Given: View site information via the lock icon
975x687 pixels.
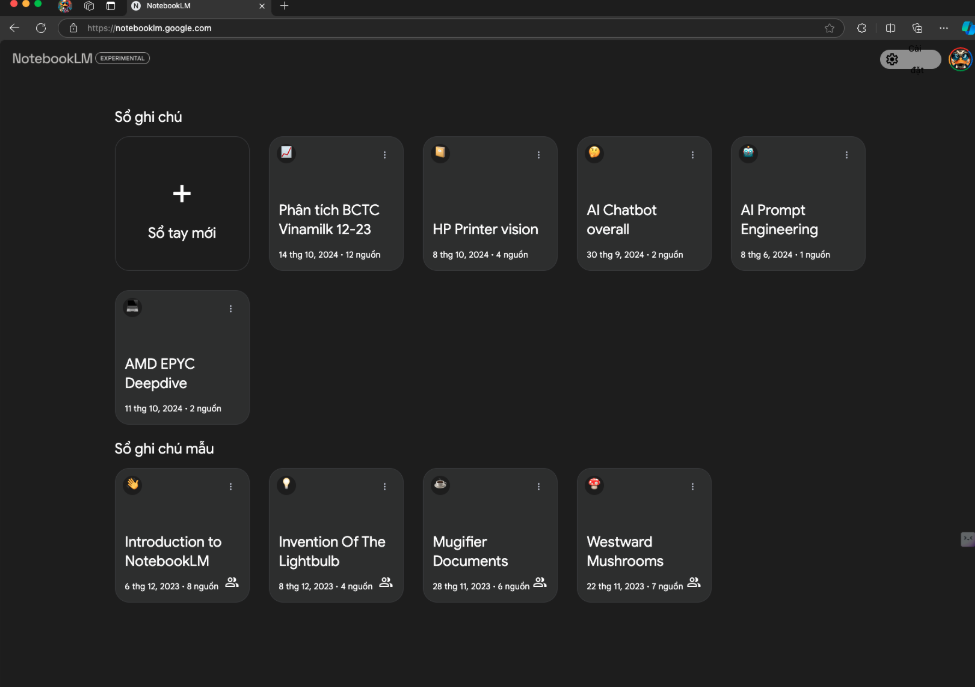Looking at the screenshot, I should (73, 28).
